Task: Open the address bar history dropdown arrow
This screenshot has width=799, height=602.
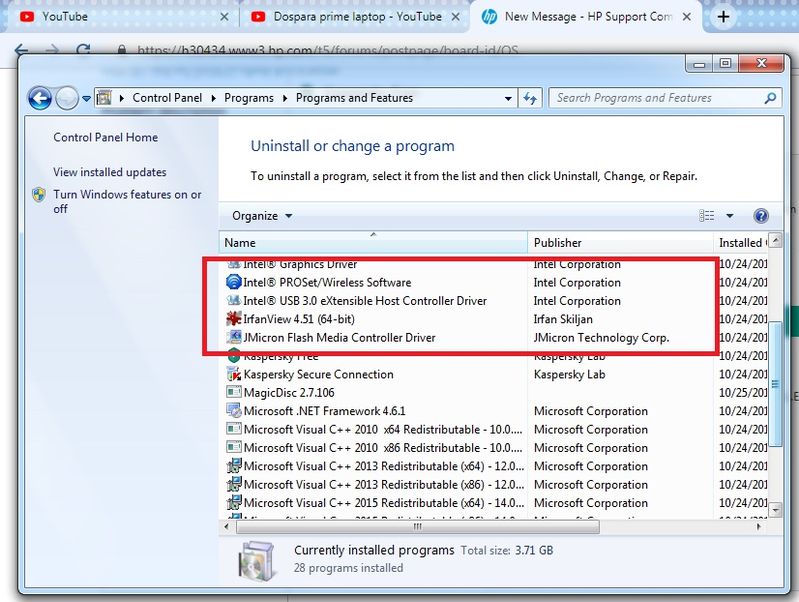Action: click(508, 98)
